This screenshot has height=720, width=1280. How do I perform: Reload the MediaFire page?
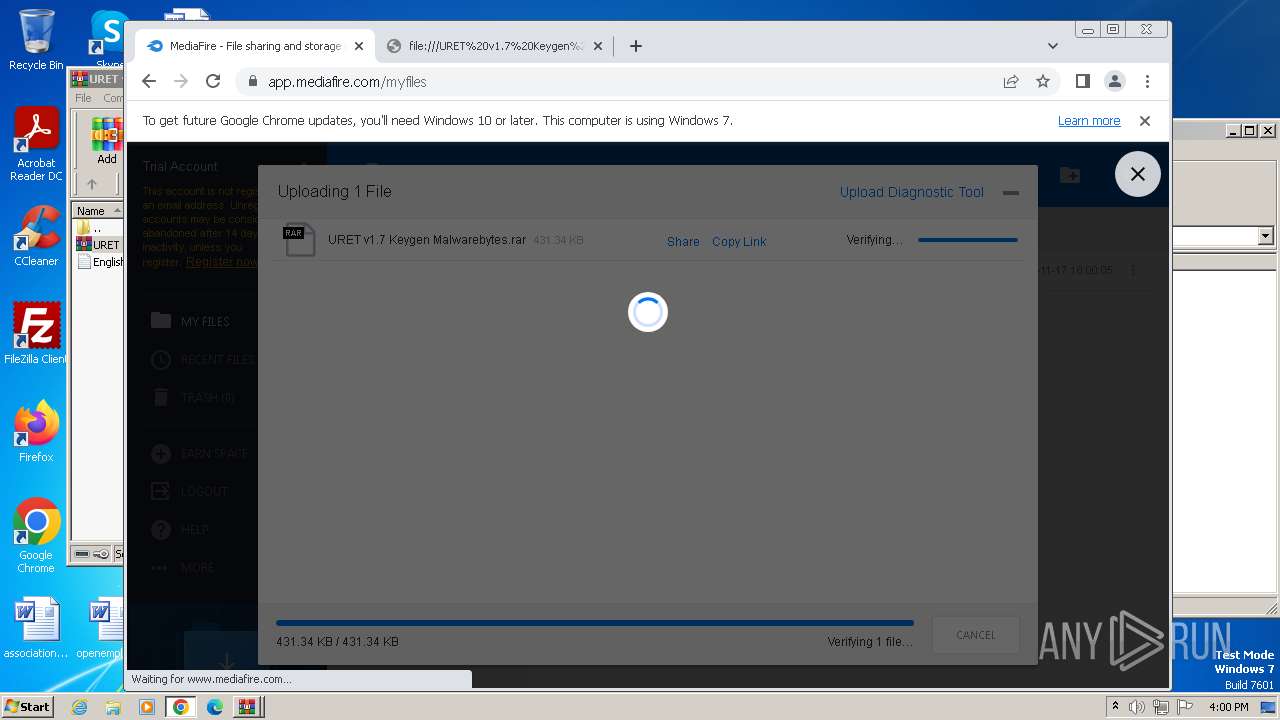[x=213, y=81]
